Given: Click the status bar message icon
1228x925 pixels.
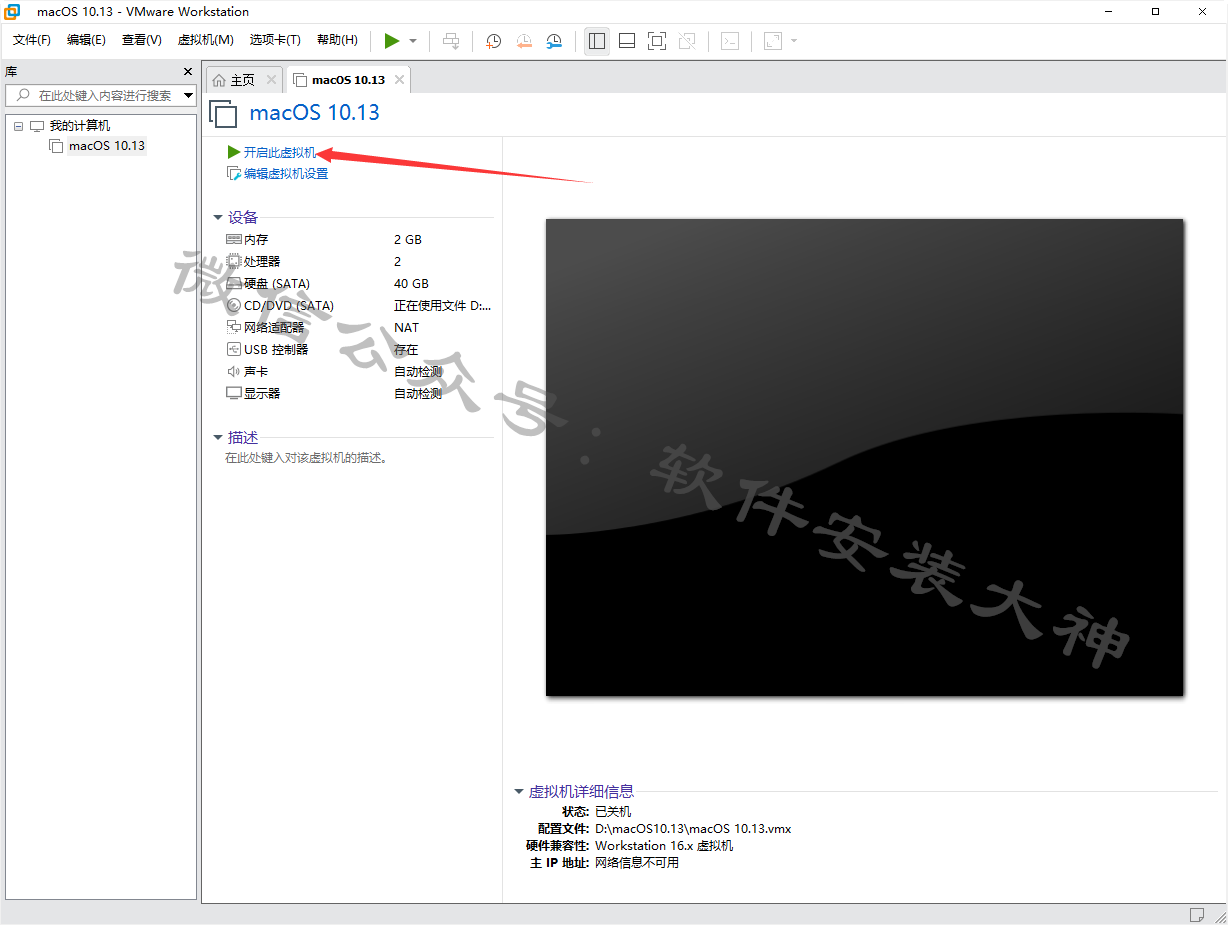Looking at the screenshot, I should click(1196, 914).
